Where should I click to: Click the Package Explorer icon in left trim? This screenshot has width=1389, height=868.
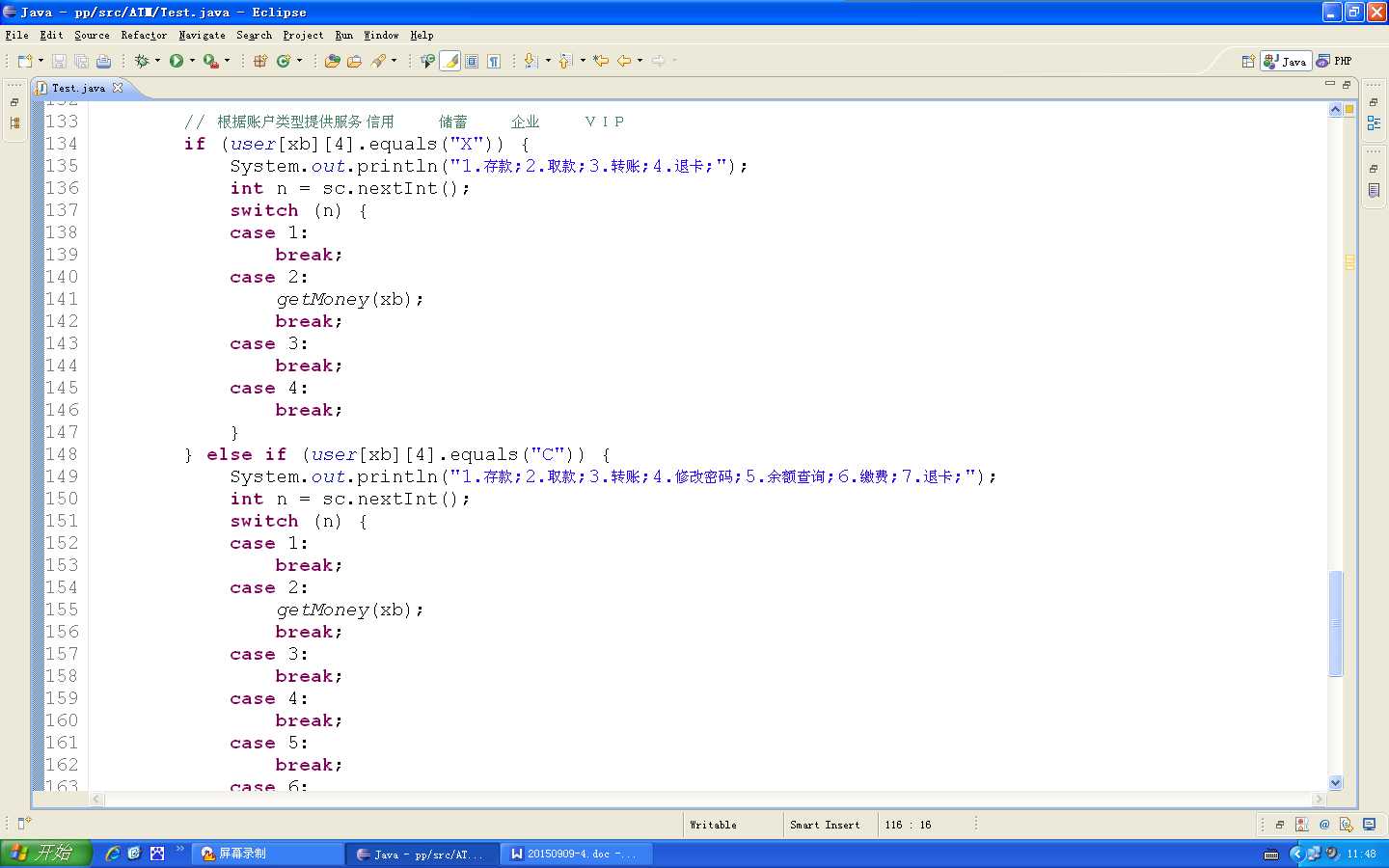(x=14, y=123)
